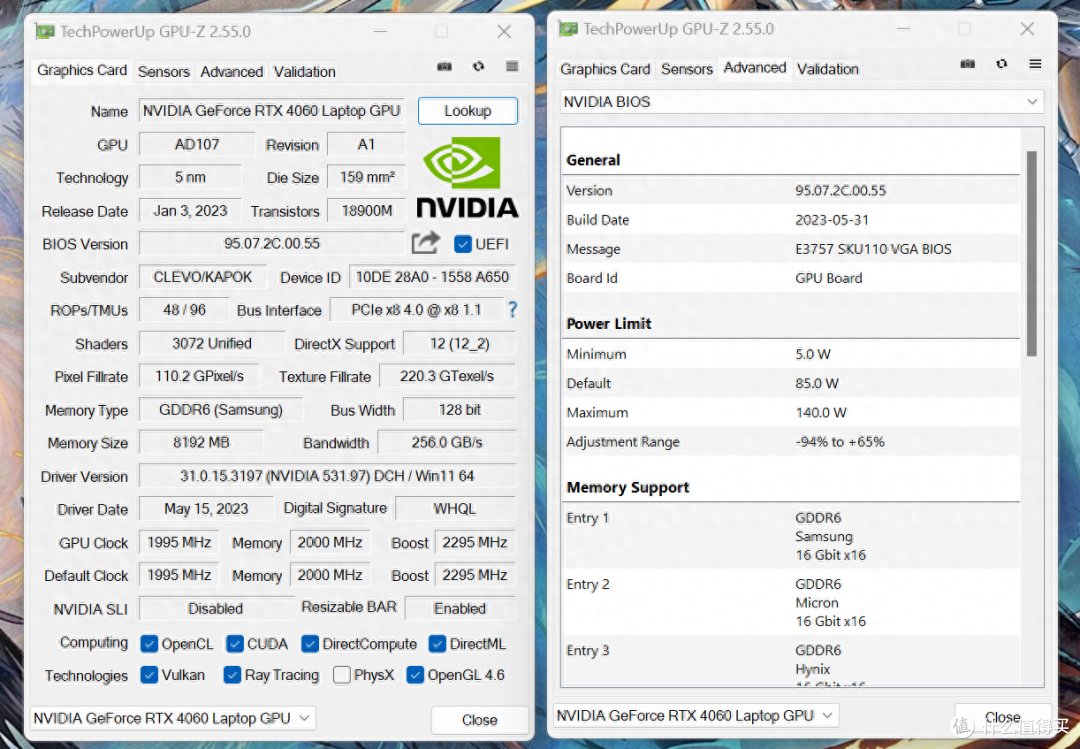Click the NVIDIA SLI Disabled field

pos(216,608)
